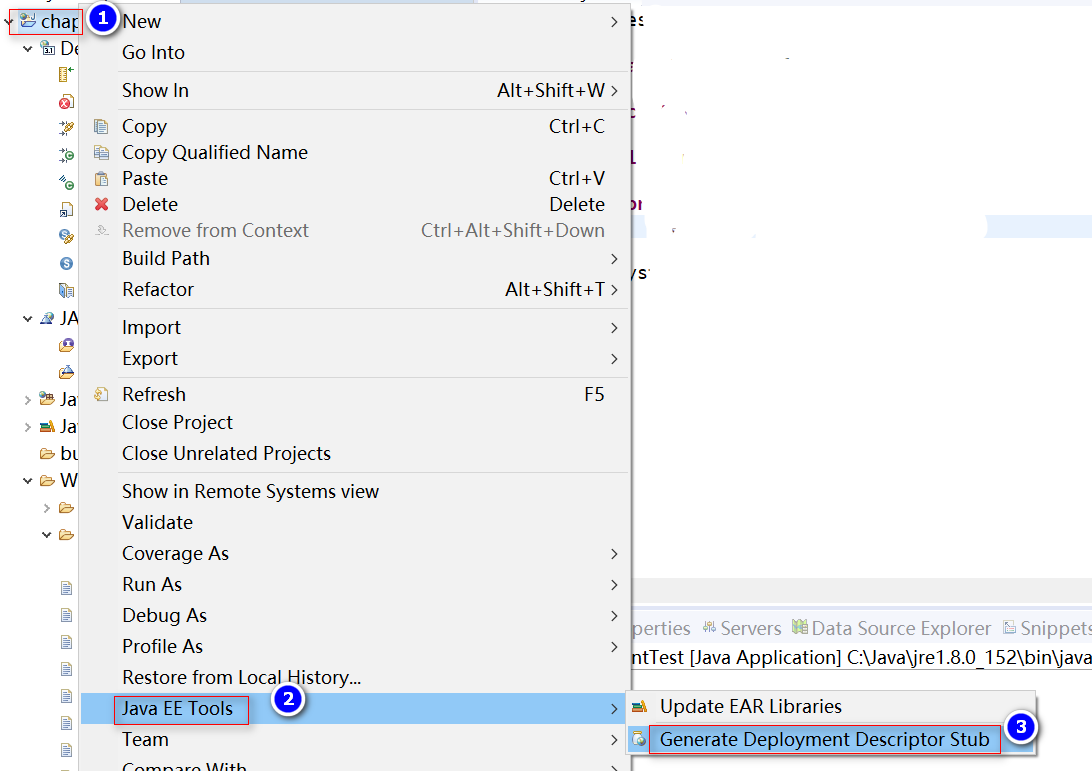Image resolution: width=1092 pixels, height=771 pixels.
Task: Select the ruler icon with green arrow
Action: [x=66, y=74]
